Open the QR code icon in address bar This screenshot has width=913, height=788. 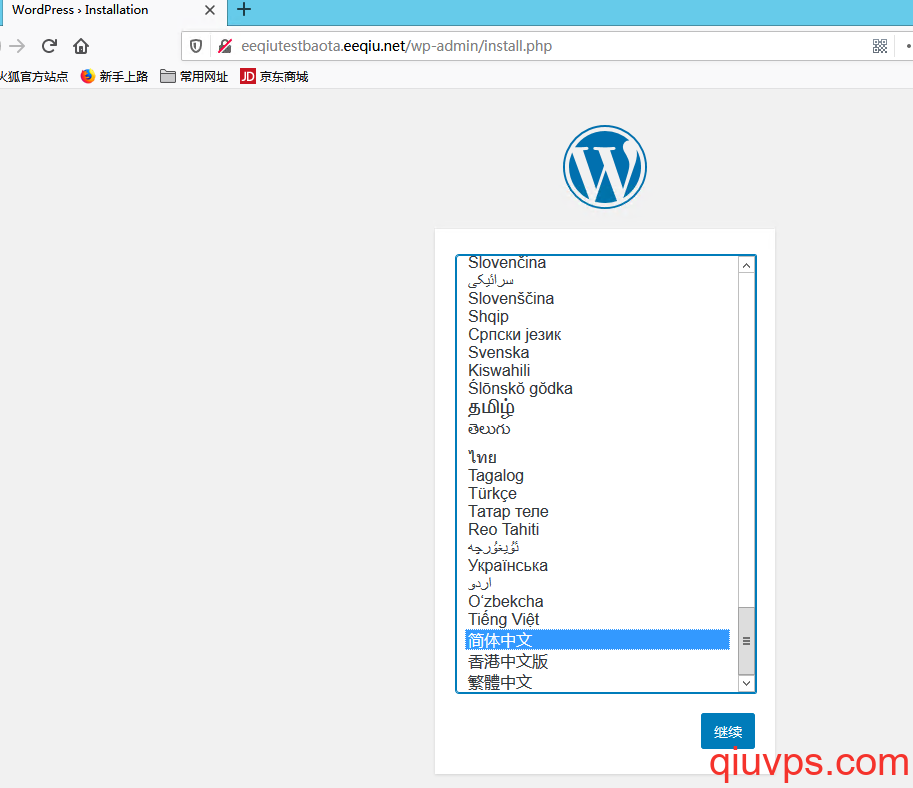[x=880, y=46]
